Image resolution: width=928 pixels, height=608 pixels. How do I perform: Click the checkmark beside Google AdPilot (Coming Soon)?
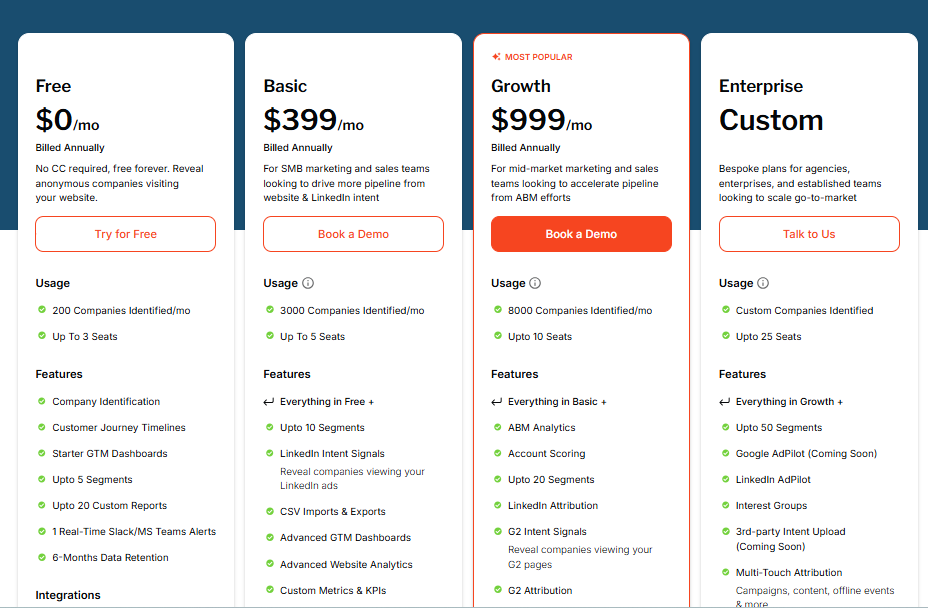point(726,453)
